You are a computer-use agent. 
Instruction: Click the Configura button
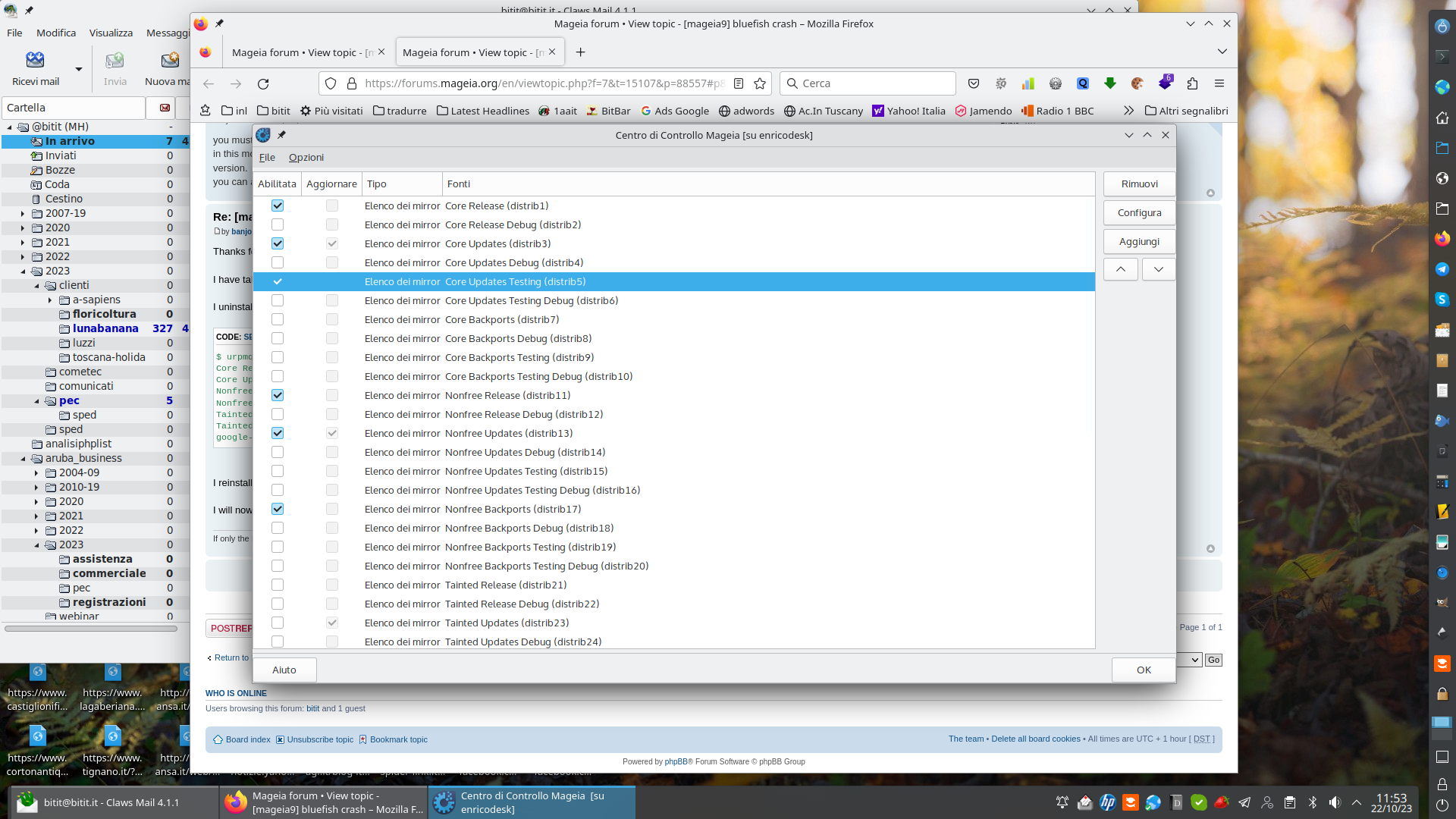1140,213
